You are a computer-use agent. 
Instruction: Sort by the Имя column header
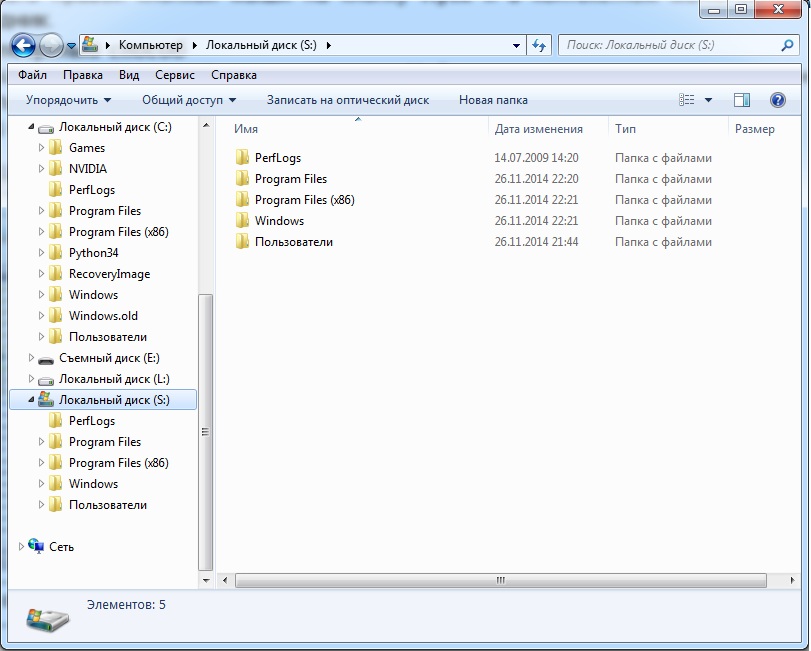tap(246, 129)
